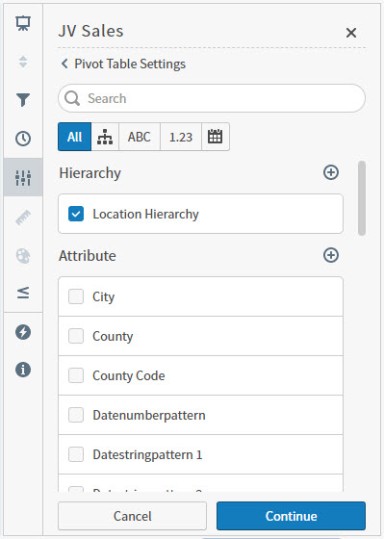This screenshot has width=384, height=539.
Task: Click the Cancel button
Action: click(132, 516)
